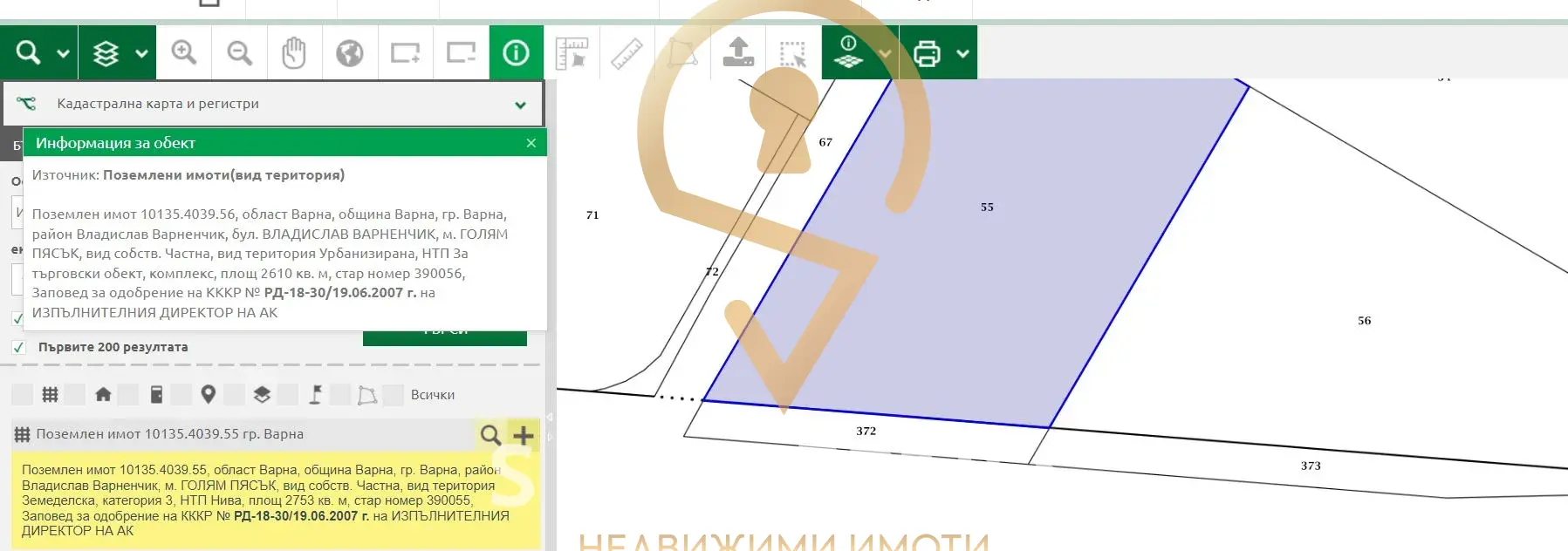Image resolution: width=1568 pixels, height=551 pixels.
Task: Click the printer icon
Action: pos(927,53)
